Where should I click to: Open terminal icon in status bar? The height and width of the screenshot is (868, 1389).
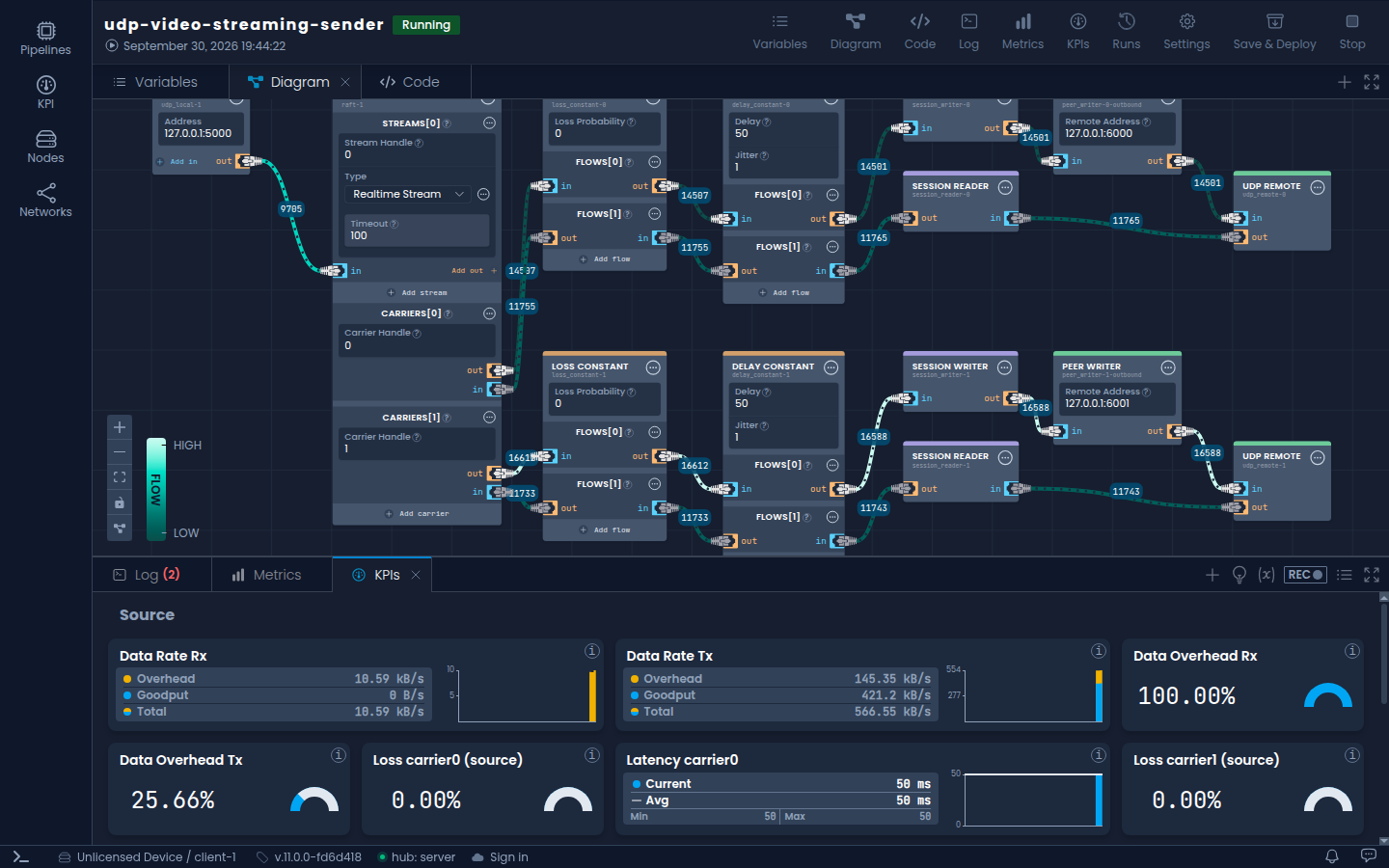click(x=21, y=856)
